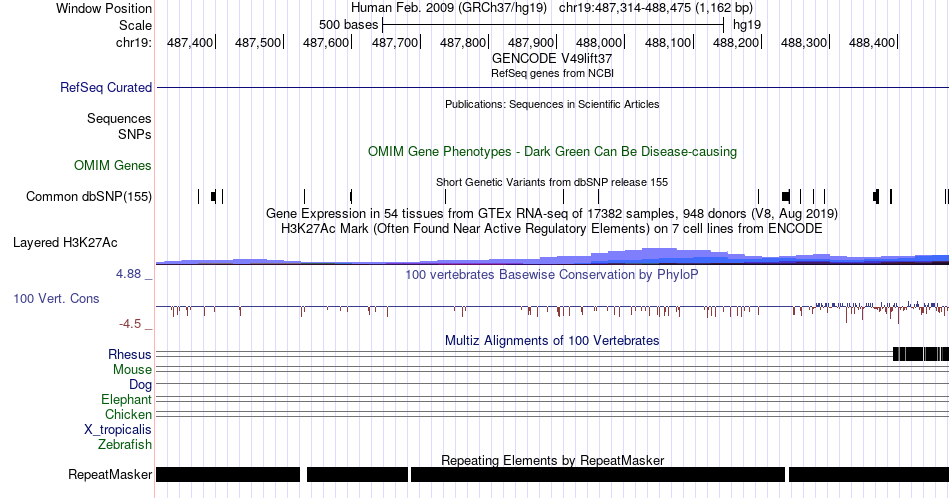Click the OMIM Gene Phenotypes green title
Image resolution: width=950 pixels, height=498 pixels.
coord(552,151)
